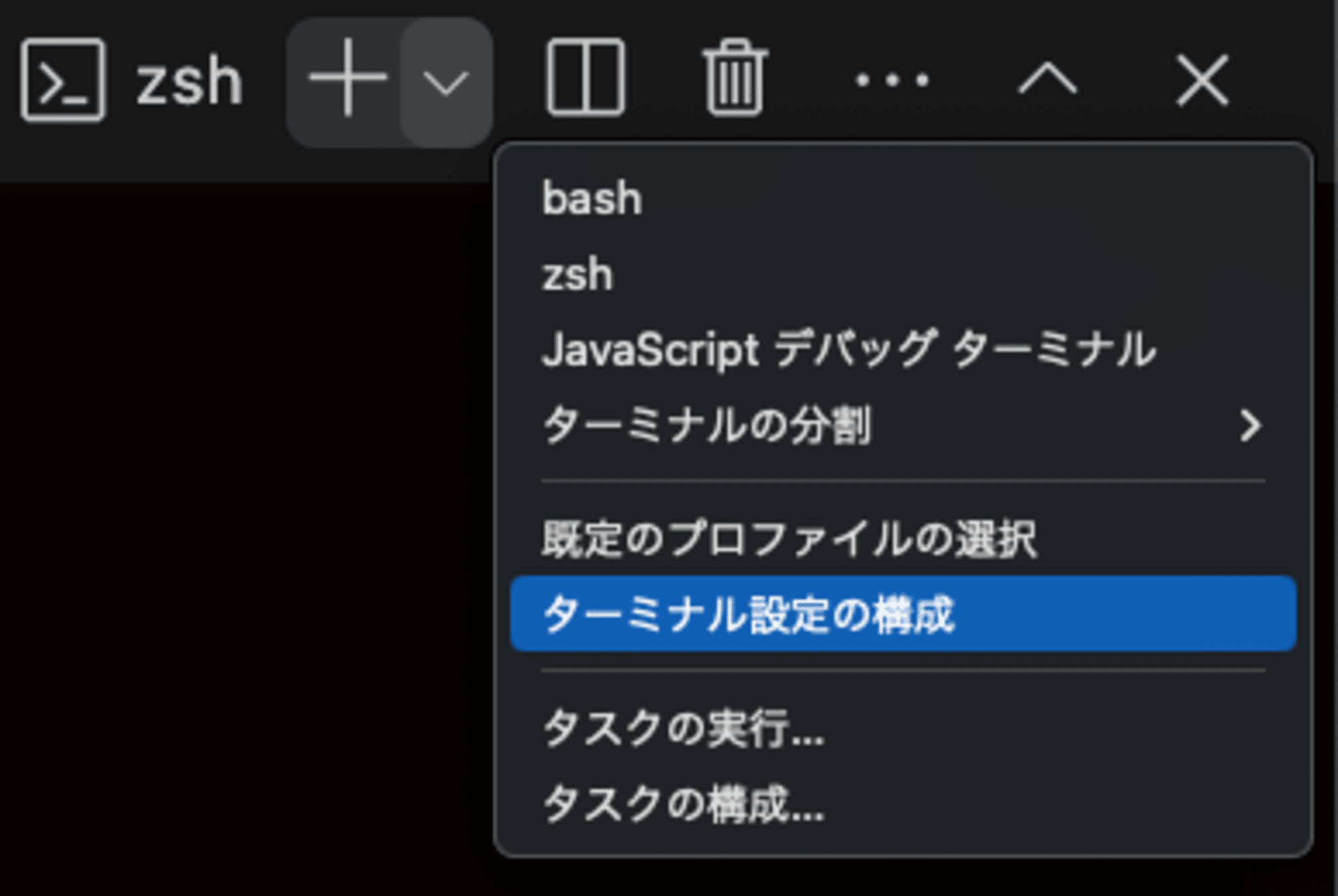1338x896 pixels.
Task: Open ターミナル設定の構成
Action: (x=903, y=614)
